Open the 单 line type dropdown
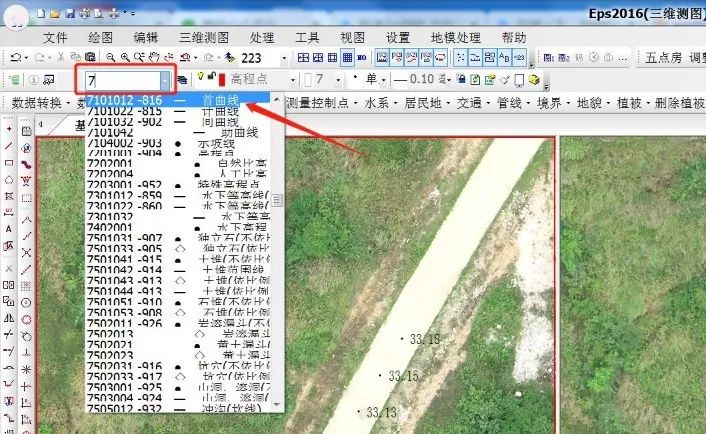Image resolution: width=706 pixels, height=434 pixels. point(383,80)
